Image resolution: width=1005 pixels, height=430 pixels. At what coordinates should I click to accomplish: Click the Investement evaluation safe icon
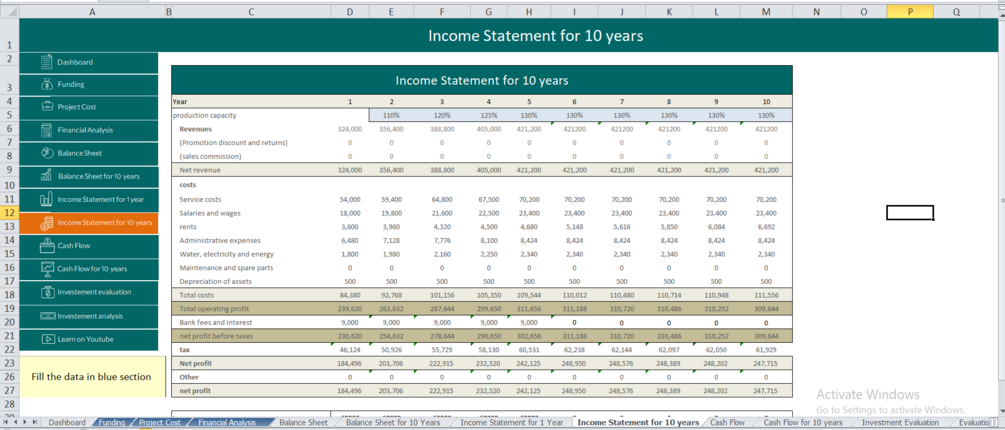[46, 292]
